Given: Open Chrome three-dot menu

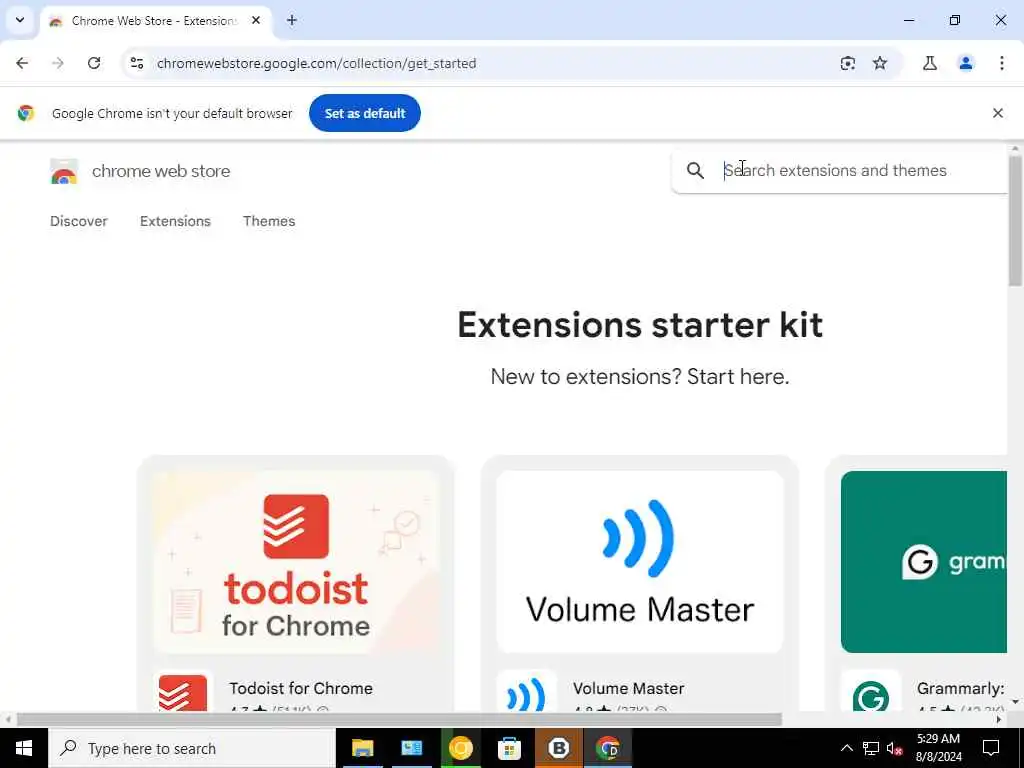Looking at the screenshot, I should click(x=1002, y=63).
